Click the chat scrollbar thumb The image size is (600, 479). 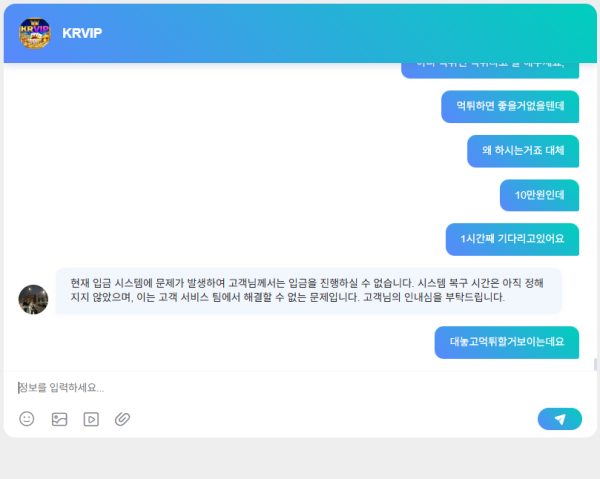point(595,364)
